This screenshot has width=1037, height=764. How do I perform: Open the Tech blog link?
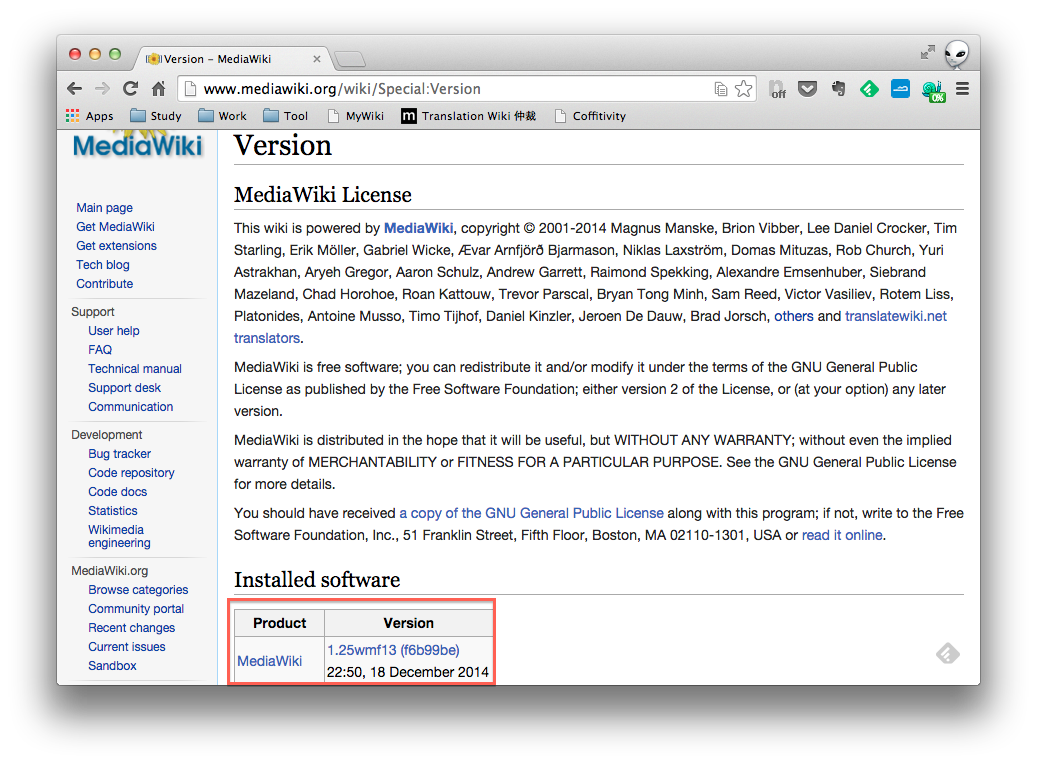(x=103, y=265)
